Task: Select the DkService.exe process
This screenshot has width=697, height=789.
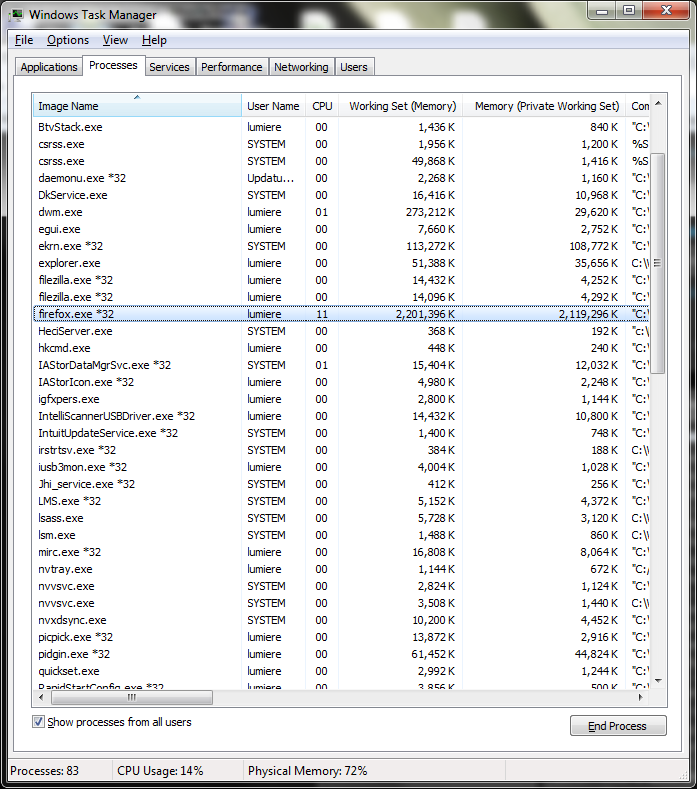Action: 341,195
